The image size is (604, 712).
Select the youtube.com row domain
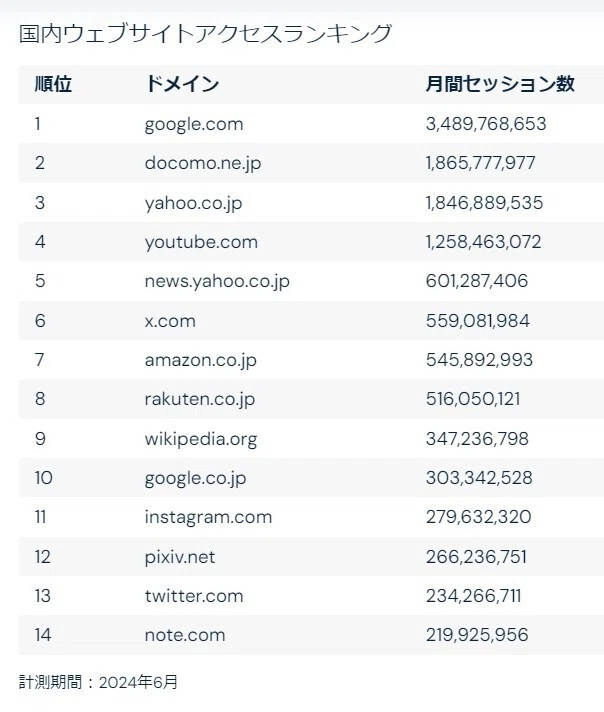tap(201, 242)
